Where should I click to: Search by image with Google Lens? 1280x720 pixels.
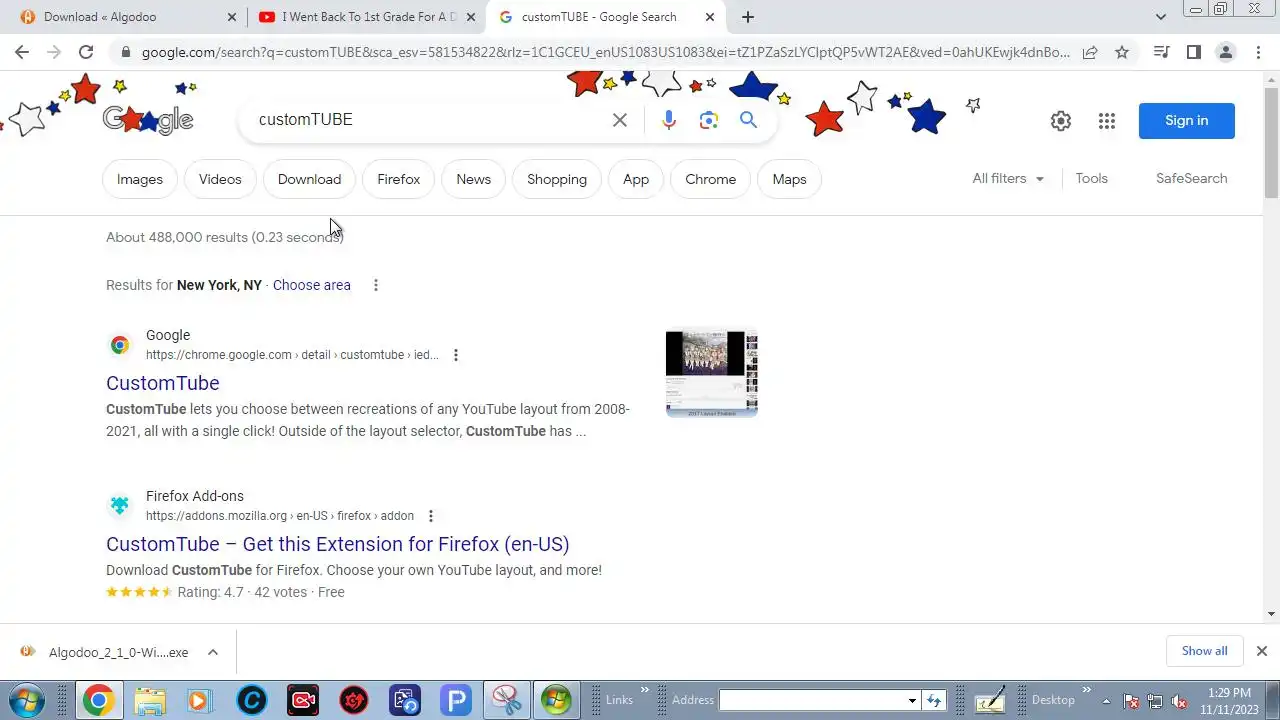pyautogui.click(x=709, y=120)
